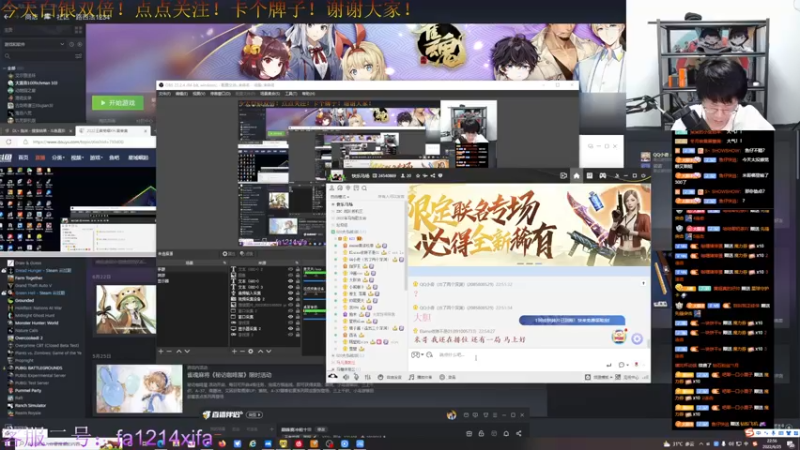
Task: Collapse the 快乐马场 channel tree node
Action: [x=334, y=204]
